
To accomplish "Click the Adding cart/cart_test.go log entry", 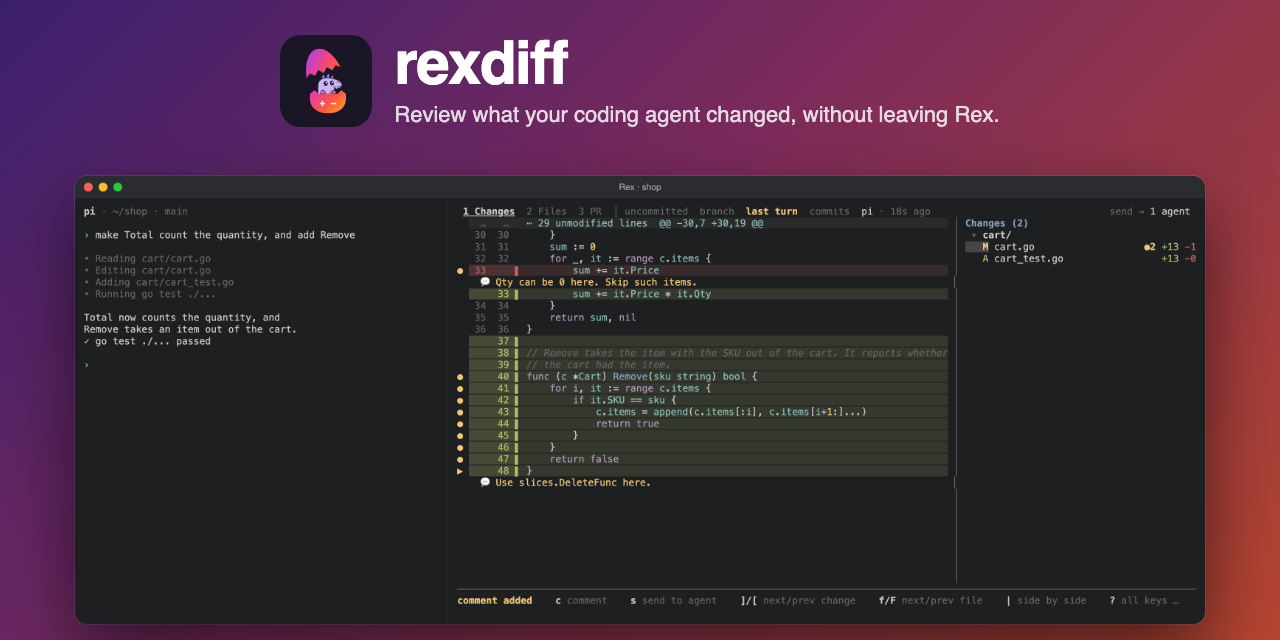I will (x=159, y=282).
